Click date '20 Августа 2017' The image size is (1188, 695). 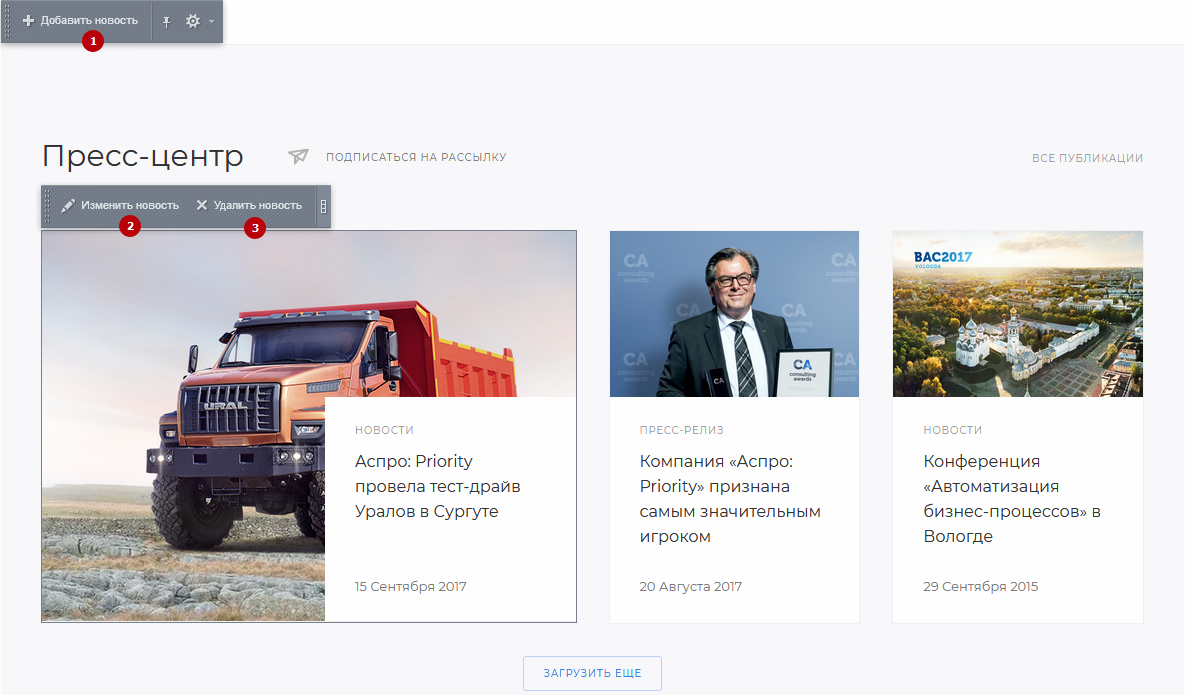point(690,587)
